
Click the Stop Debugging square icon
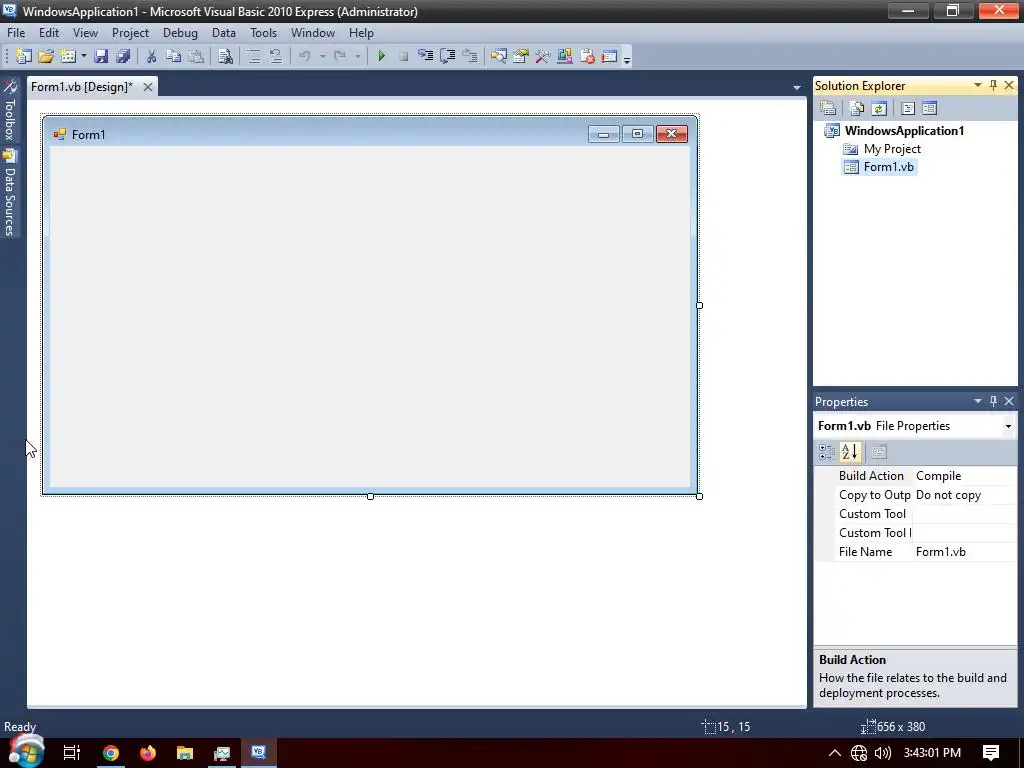[404, 56]
